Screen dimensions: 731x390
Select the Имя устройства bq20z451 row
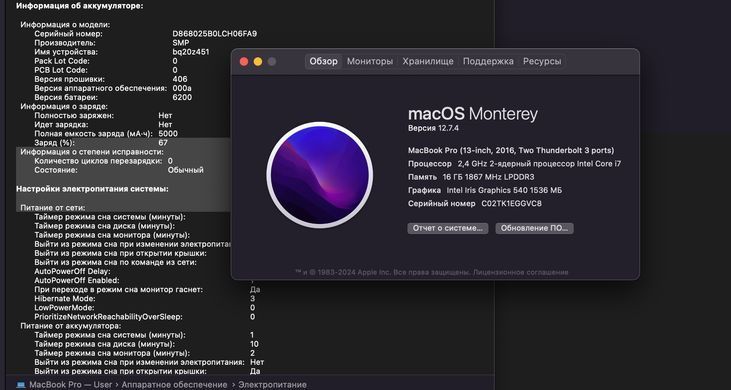click(x=122, y=52)
